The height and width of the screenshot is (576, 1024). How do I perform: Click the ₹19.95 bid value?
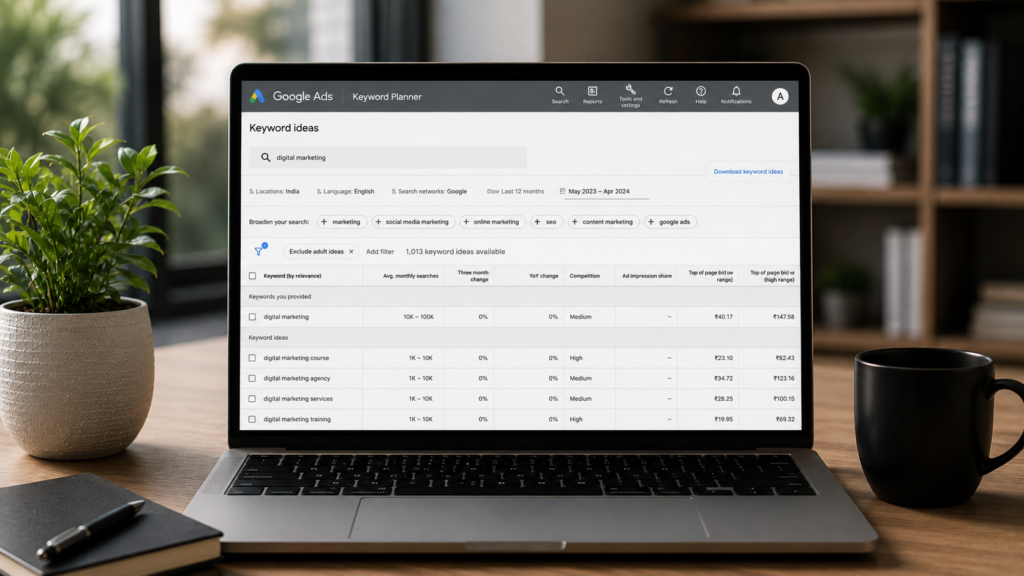pyautogui.click(x=723, y=419)
